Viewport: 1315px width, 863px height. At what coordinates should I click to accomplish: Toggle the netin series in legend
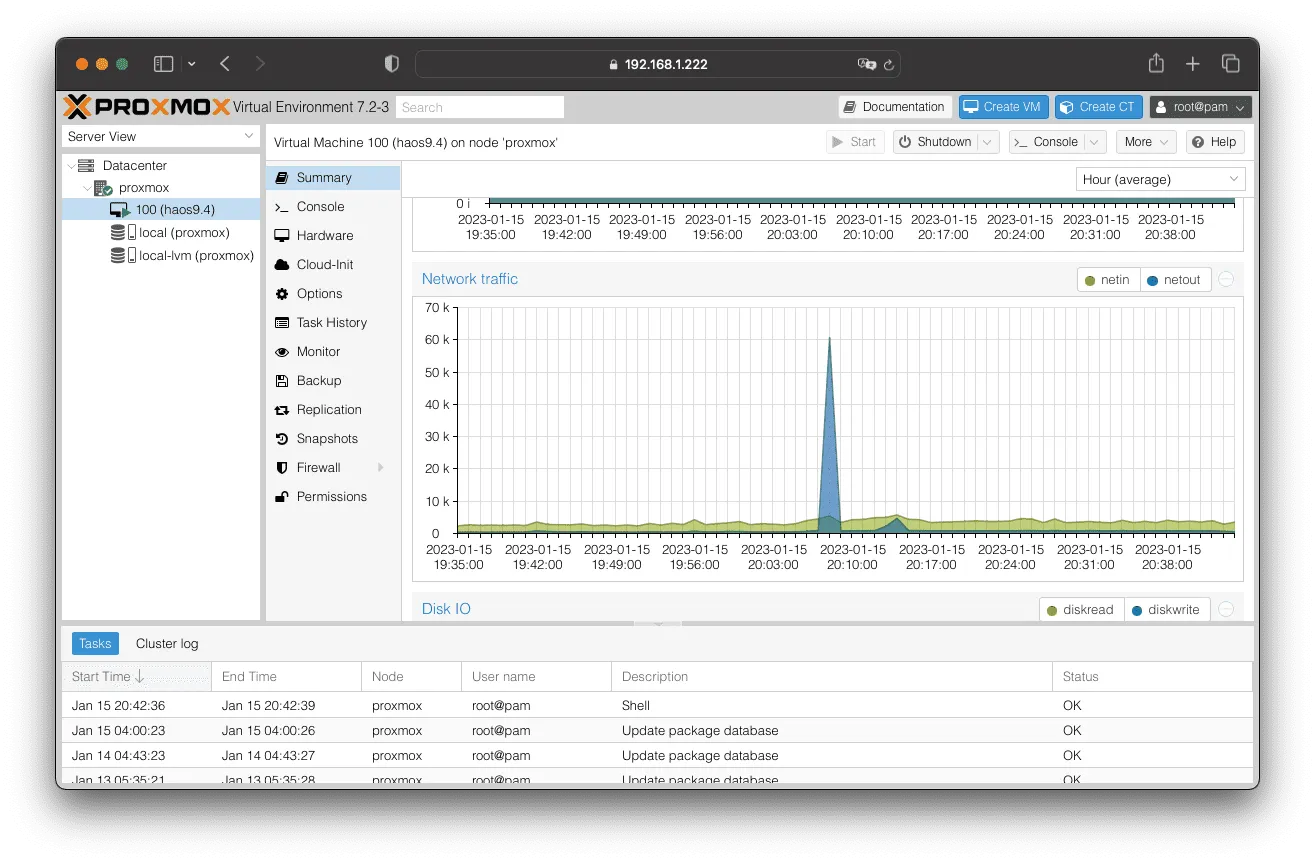[x=1108, y=280]
